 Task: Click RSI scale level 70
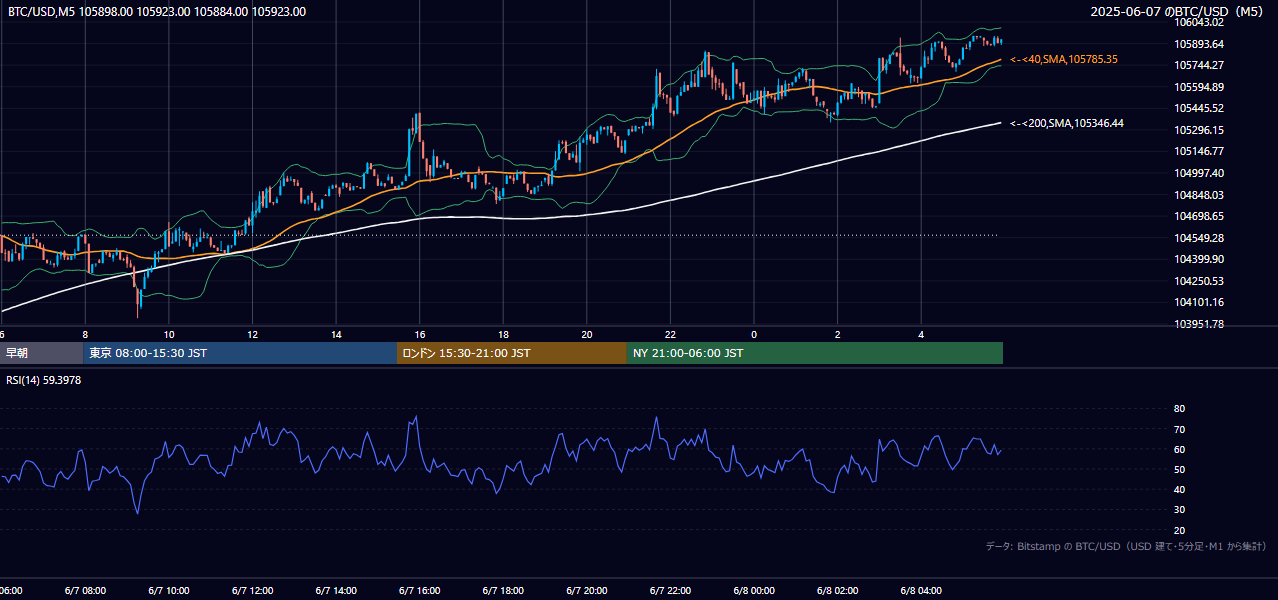[1180, 429]
